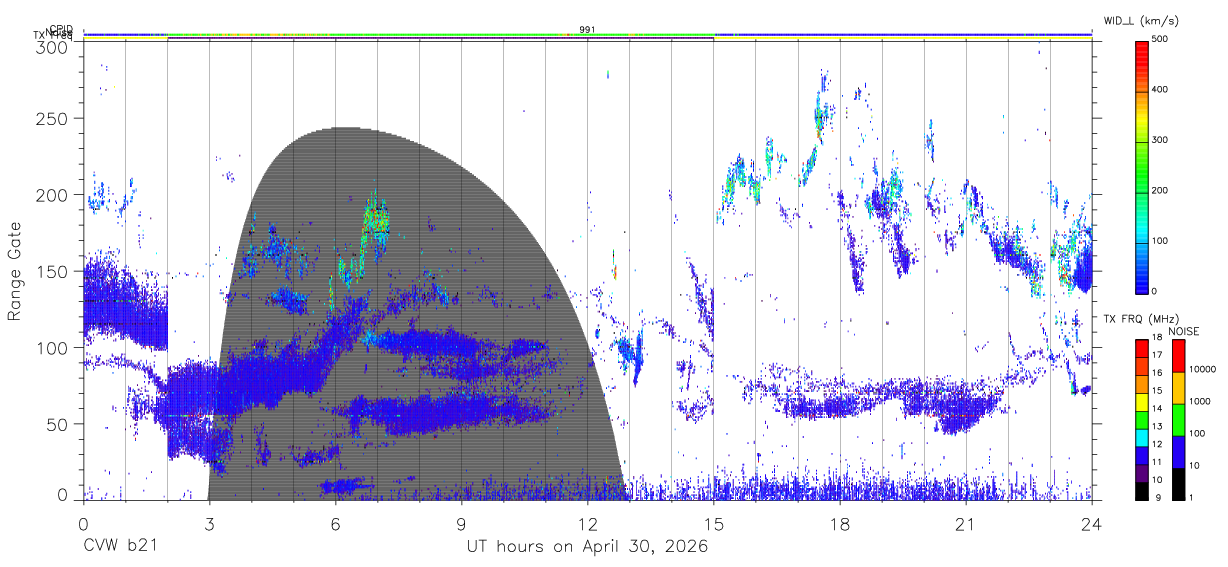The height and width of the screenshot is (567, 1228).
Task: Click the 400 tick on width colorbar
Action: tap(1160, 90)
